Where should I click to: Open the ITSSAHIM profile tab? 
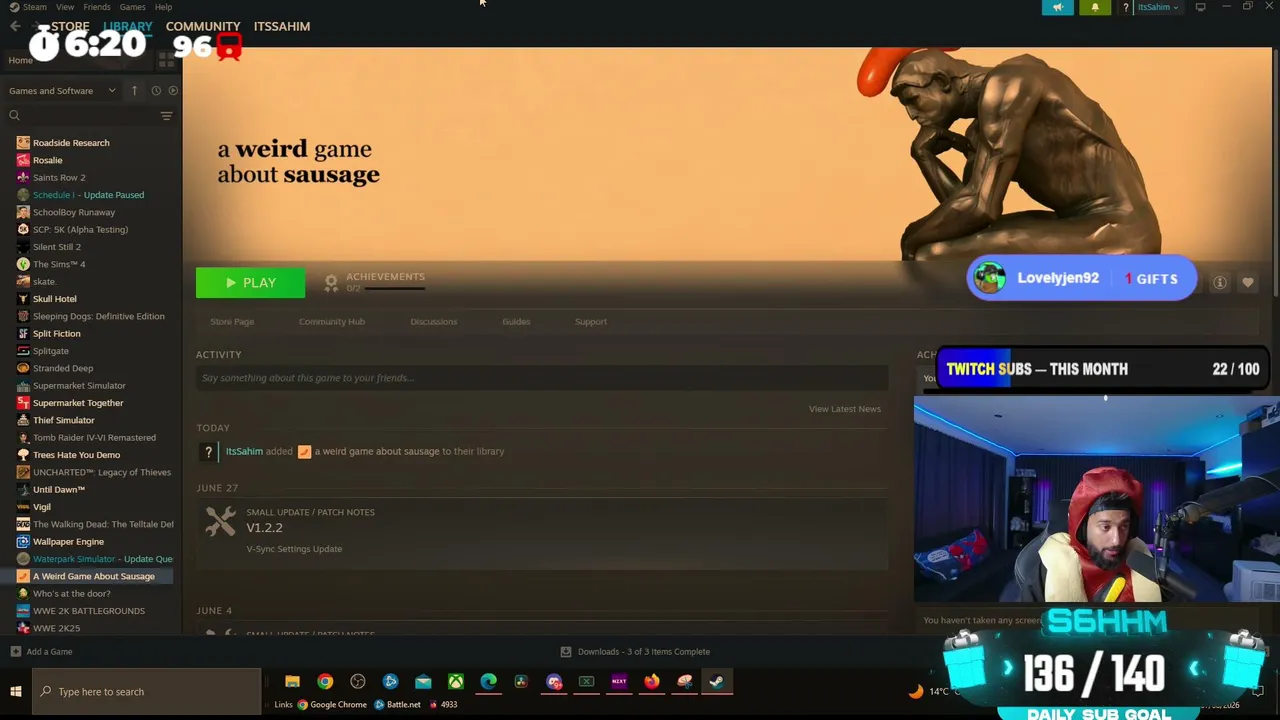(x=282, y=26)
